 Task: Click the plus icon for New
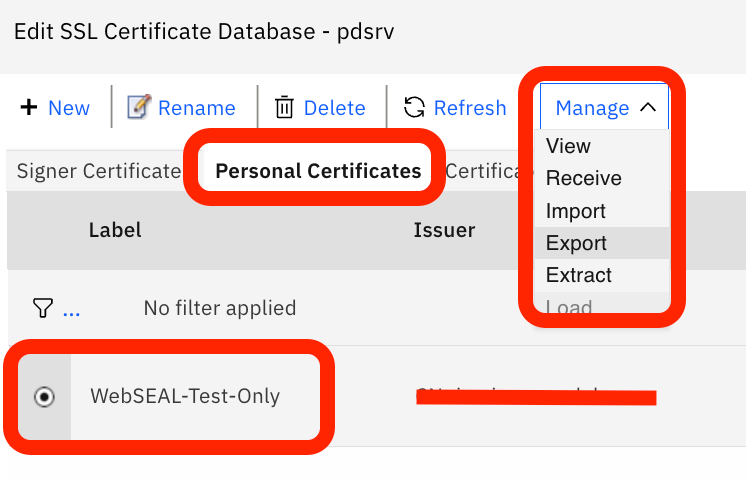pos(29,107)
